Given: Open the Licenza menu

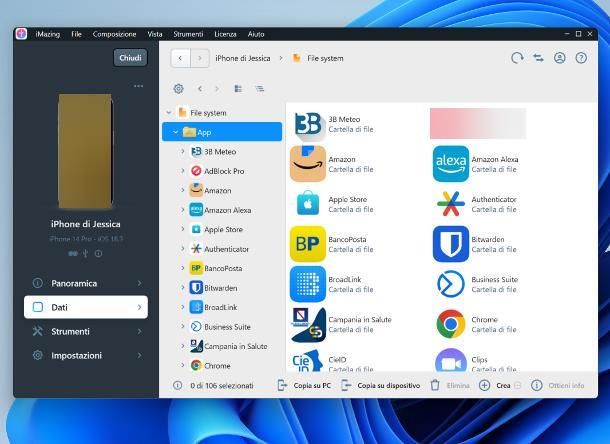Looking at the screenshot, I should [225, 34].
